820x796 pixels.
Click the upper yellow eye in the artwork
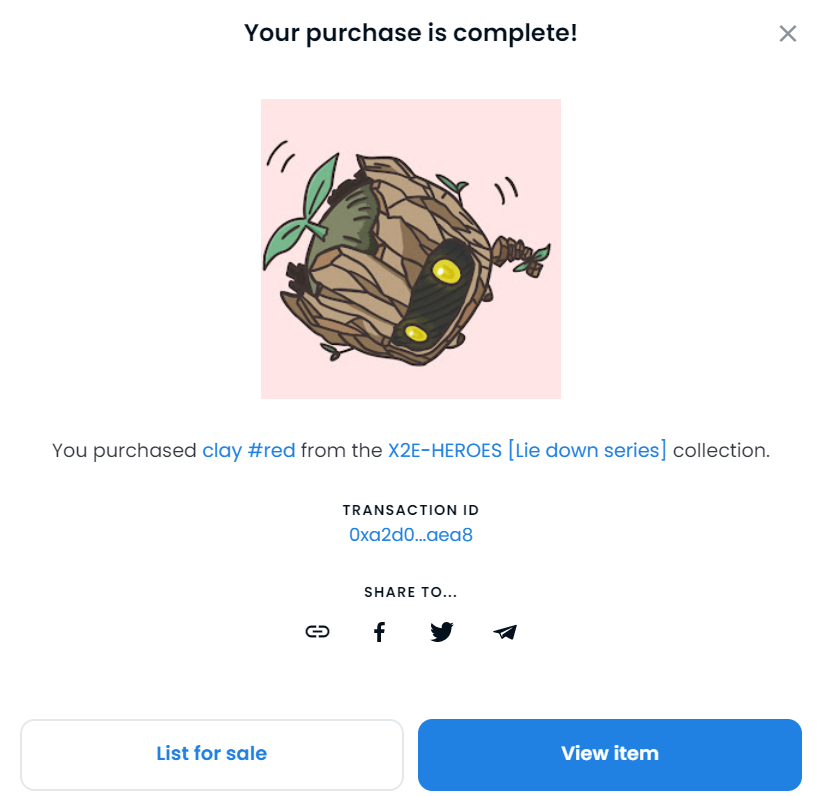pos(446,271)
